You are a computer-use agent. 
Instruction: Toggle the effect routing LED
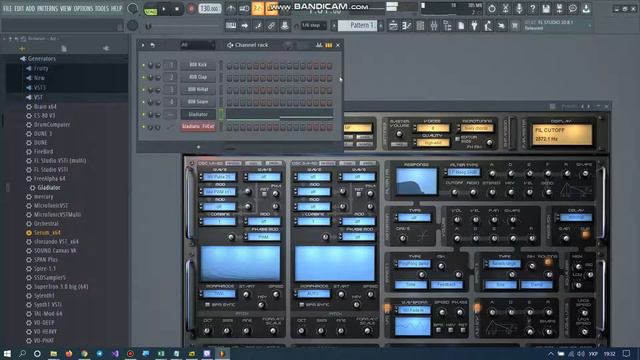548,262
